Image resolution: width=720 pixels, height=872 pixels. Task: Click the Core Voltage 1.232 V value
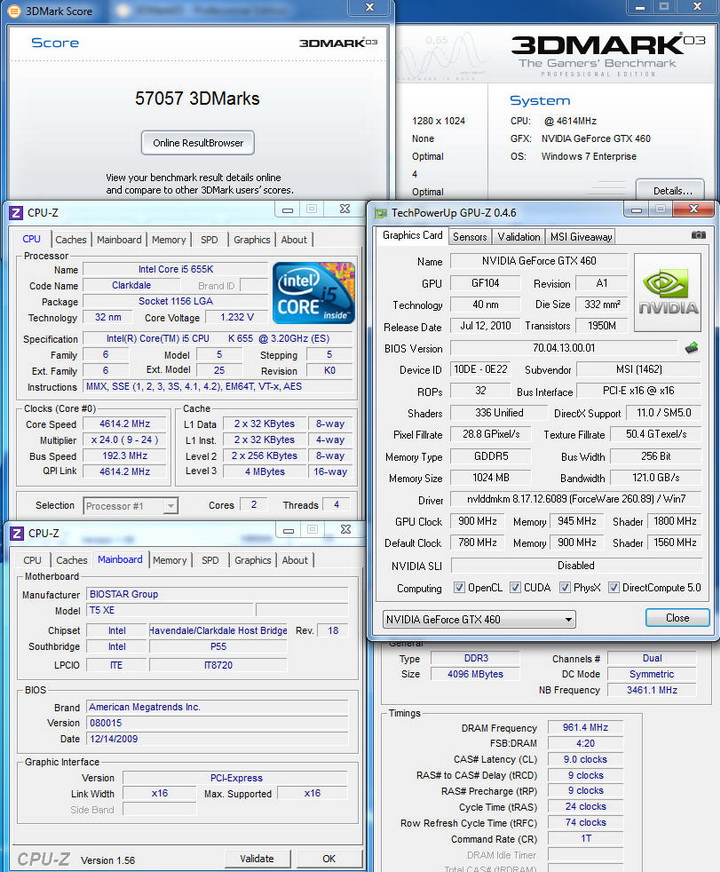237,318
